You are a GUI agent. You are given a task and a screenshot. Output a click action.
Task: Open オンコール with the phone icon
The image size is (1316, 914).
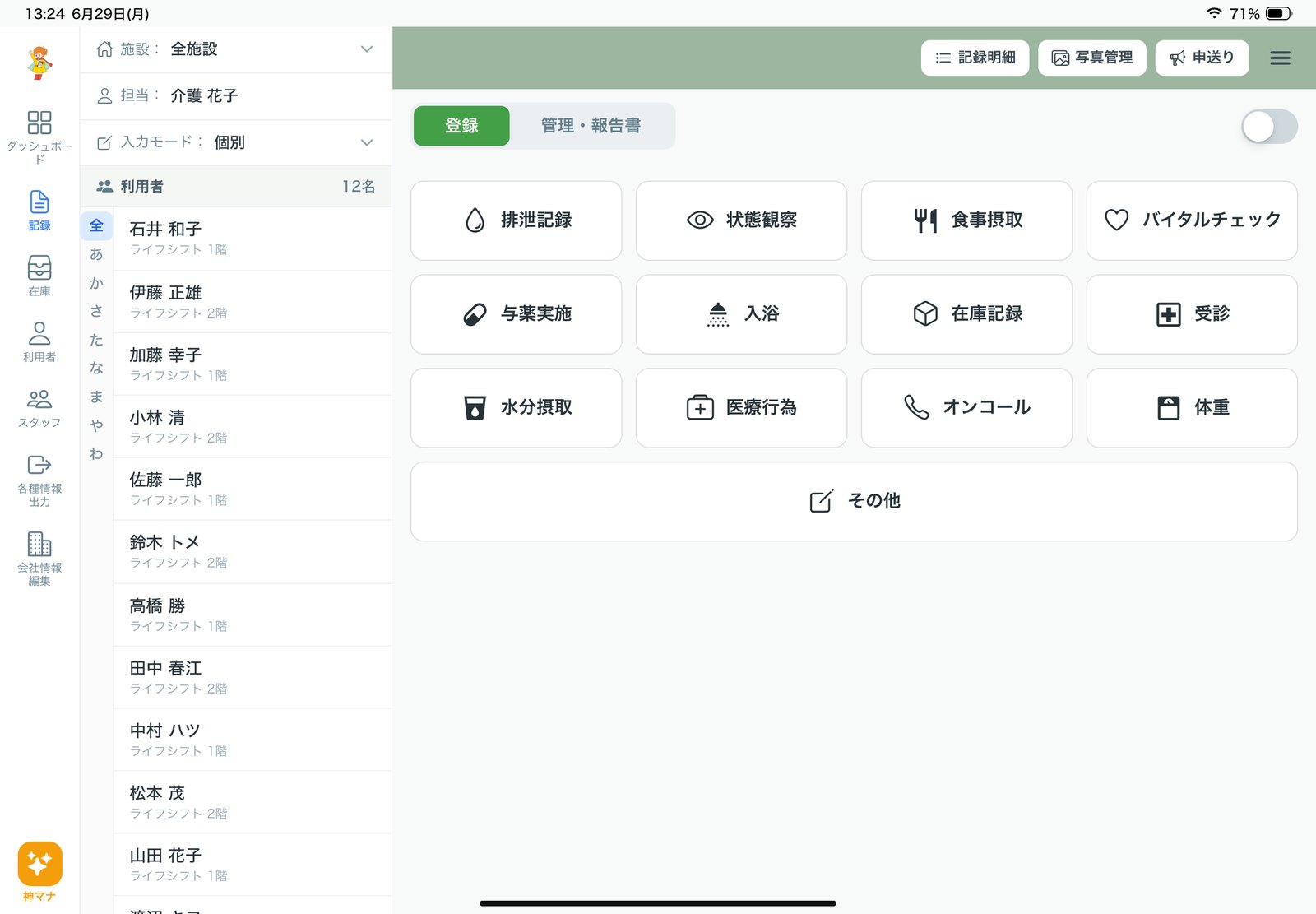click(966, 408)
